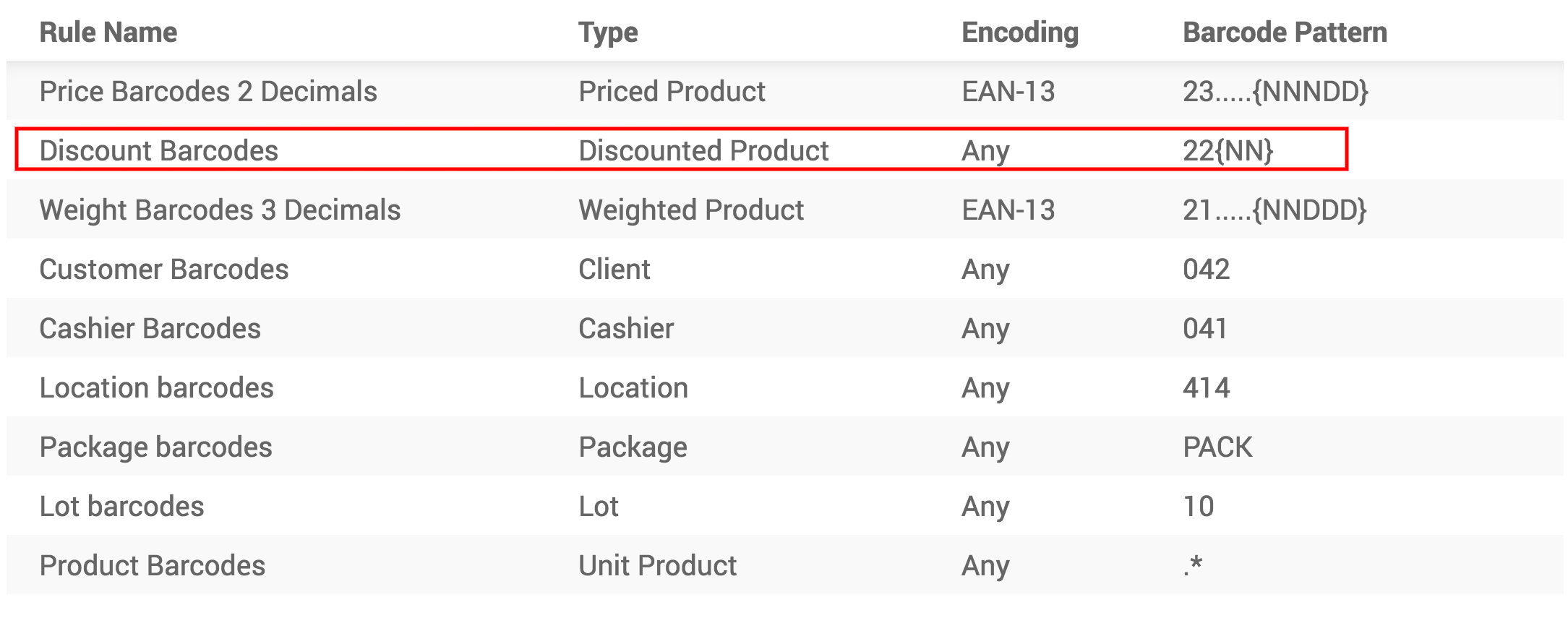Select the Discount Barcodes rule row
This screenshot has width=1568, height=631.
[x=159, y=151]
